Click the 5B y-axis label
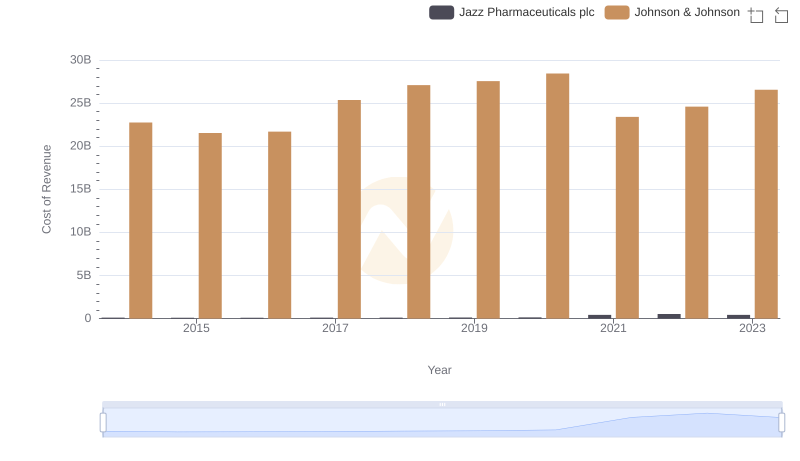 pos(84,275)
